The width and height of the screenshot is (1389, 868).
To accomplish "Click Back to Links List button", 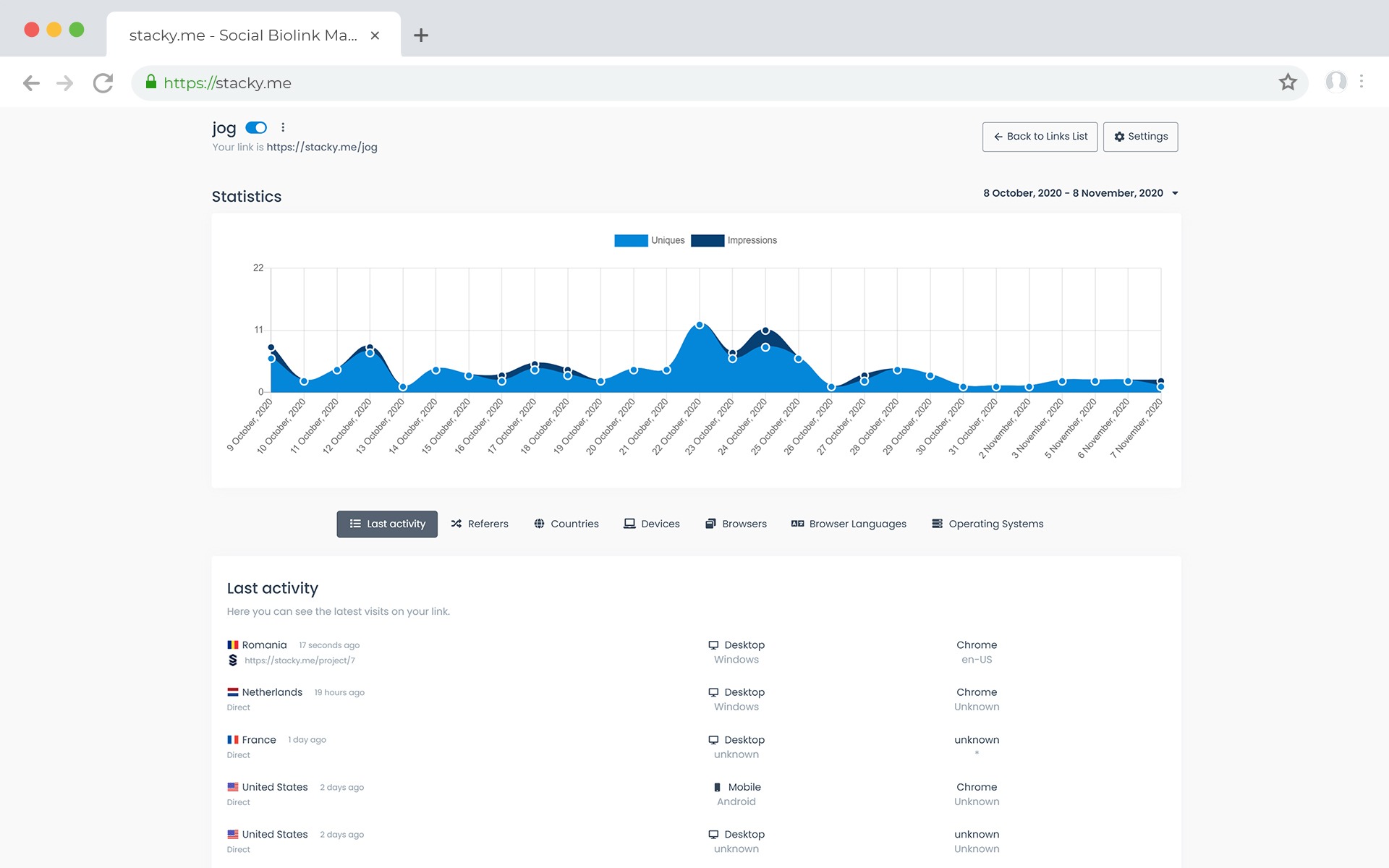I will coord(1040,137).
